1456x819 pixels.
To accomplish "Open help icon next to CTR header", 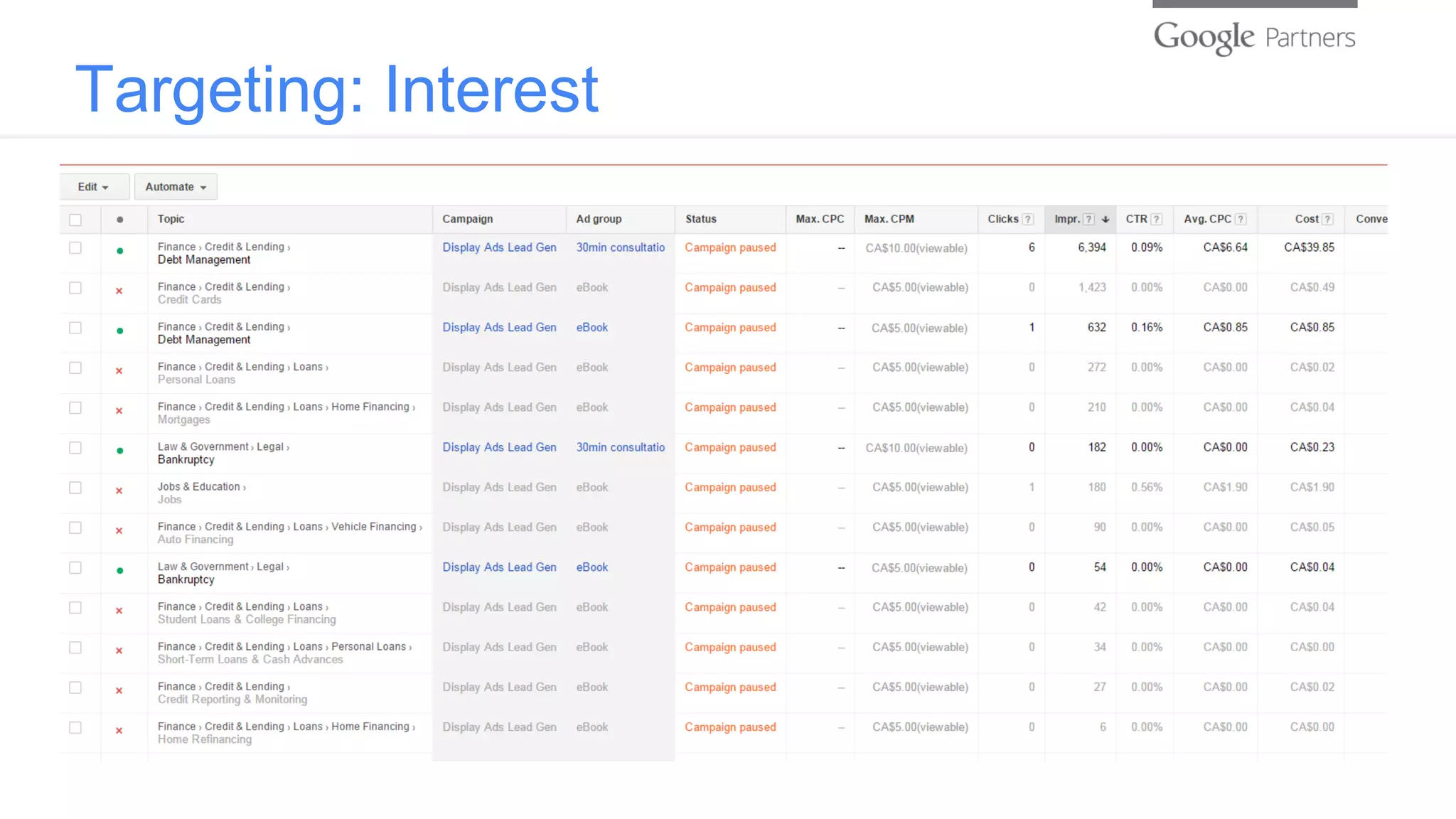I will (x=1157, y=220).
